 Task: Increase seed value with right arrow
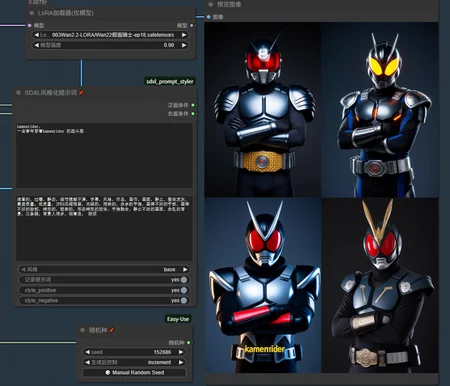pyautogui.click(x=181, y=352)
